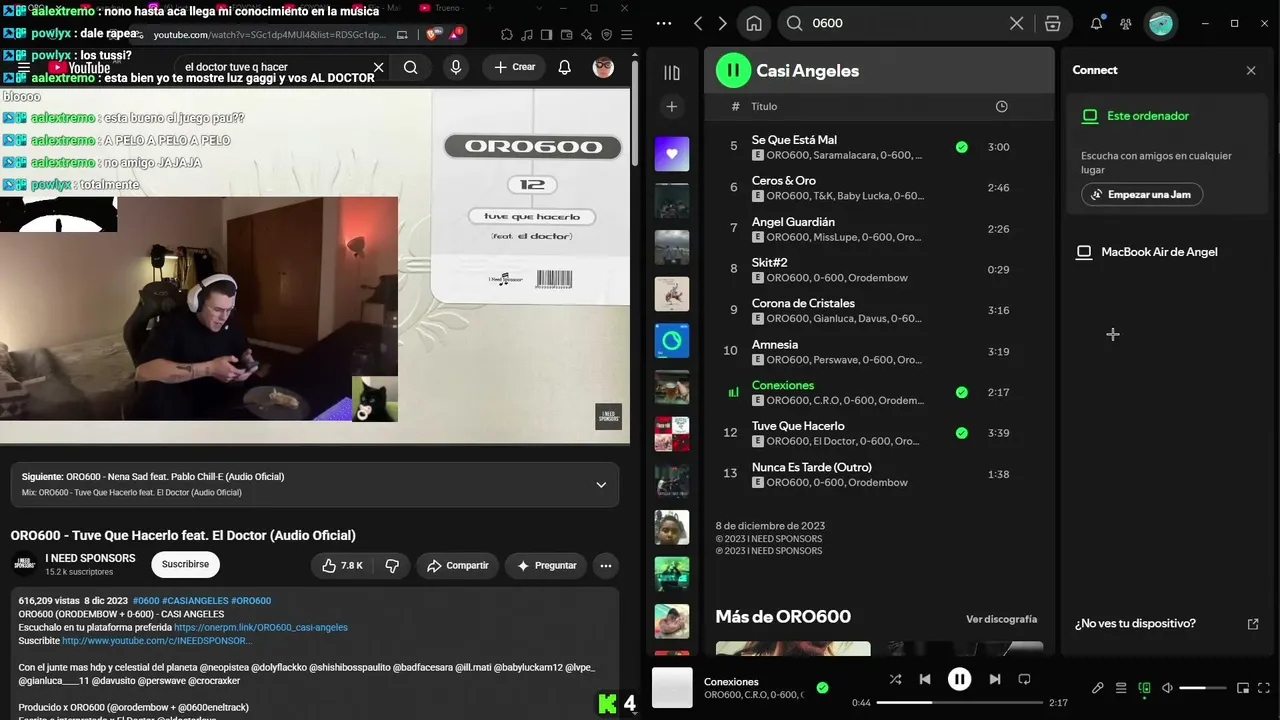Open Spotify three-dots app menu
Screen dimensions: 1280x720
point(664,23)
